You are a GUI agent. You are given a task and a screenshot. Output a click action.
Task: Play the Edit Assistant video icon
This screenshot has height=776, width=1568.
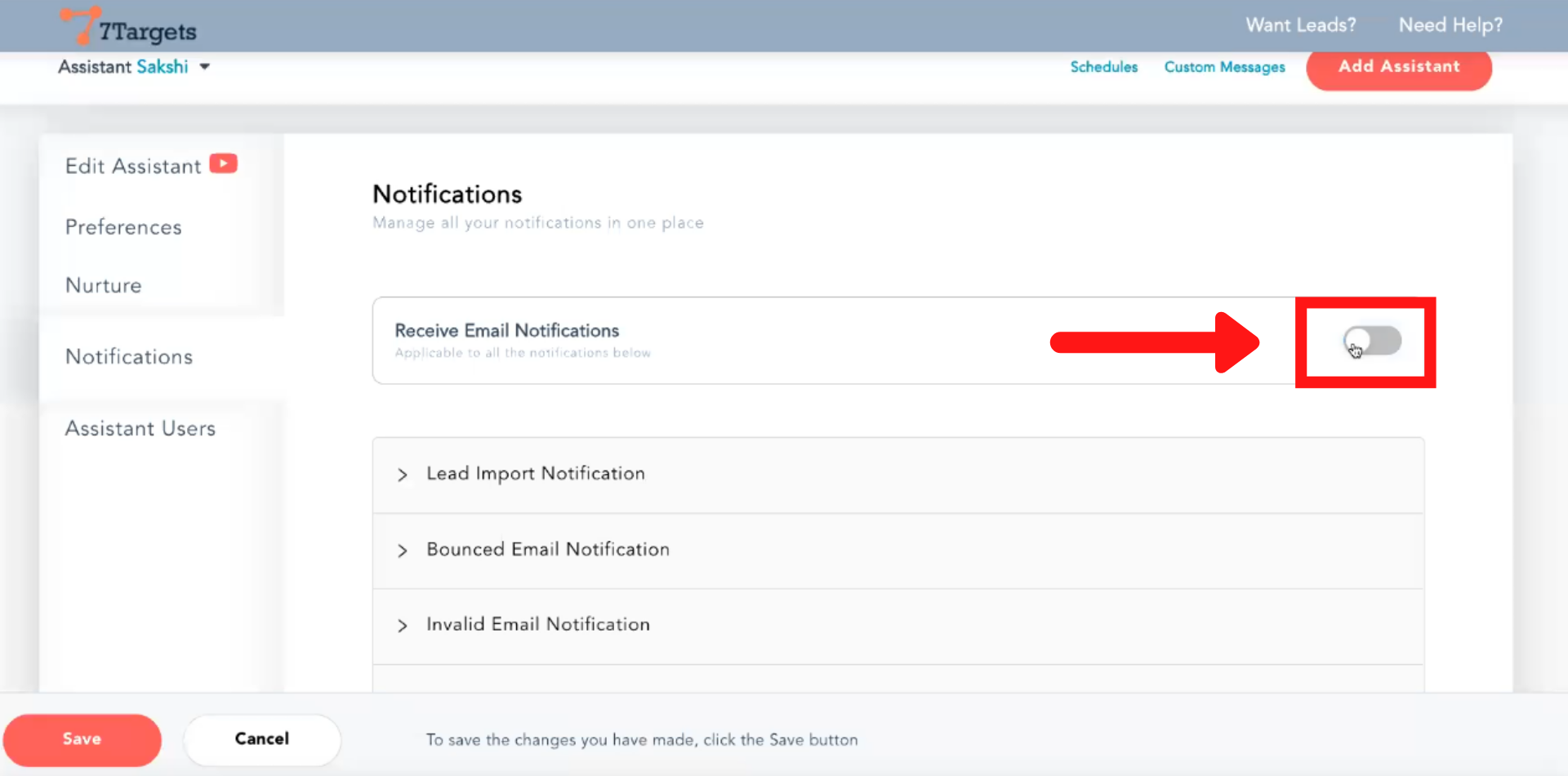tap(223, 164)
